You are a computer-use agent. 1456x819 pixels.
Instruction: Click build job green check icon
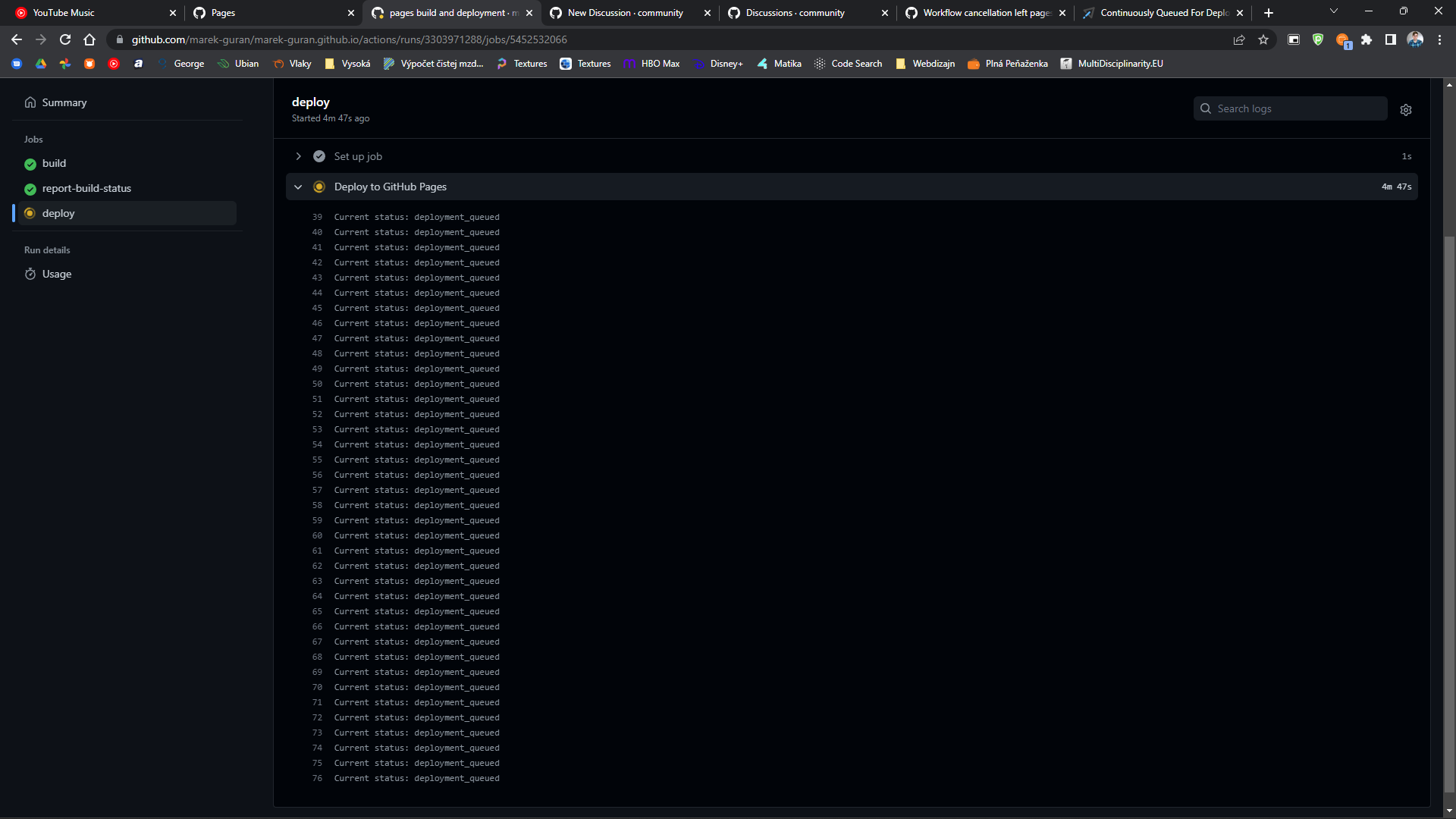coord(30,164)
